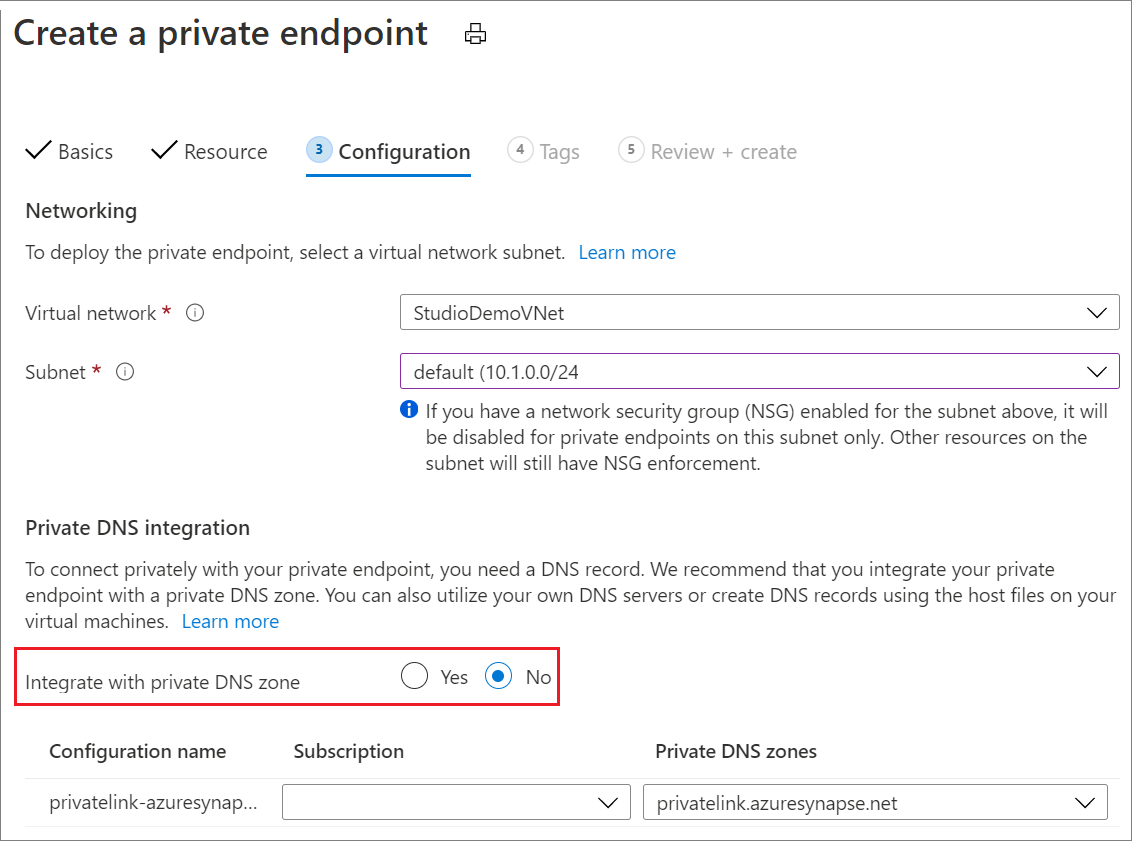Select the privatelink-azuresynap configuration name

(x=152, y=802)
